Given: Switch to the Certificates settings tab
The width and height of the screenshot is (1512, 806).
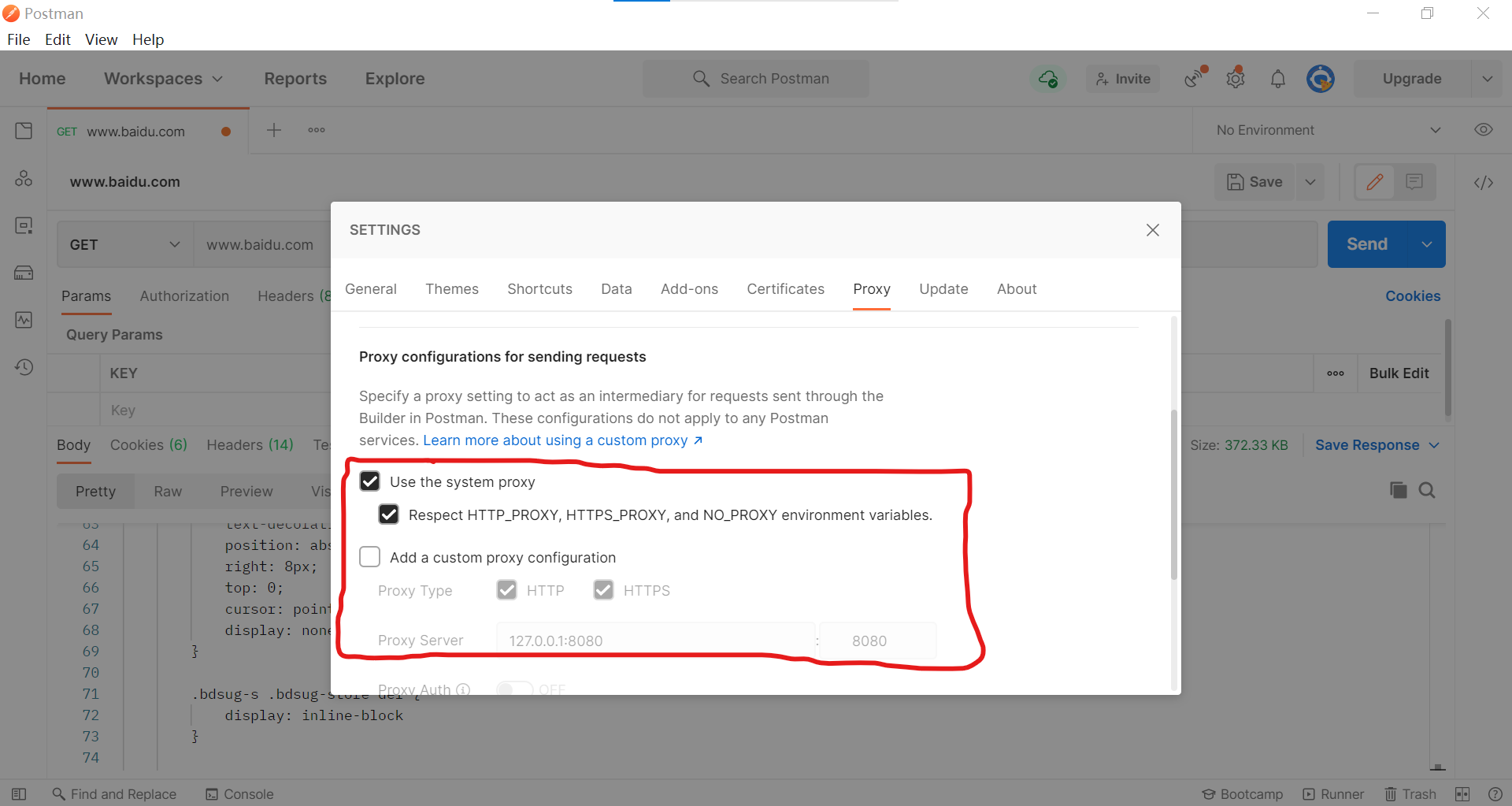Looking at the screenshot, I should [785, 289].
